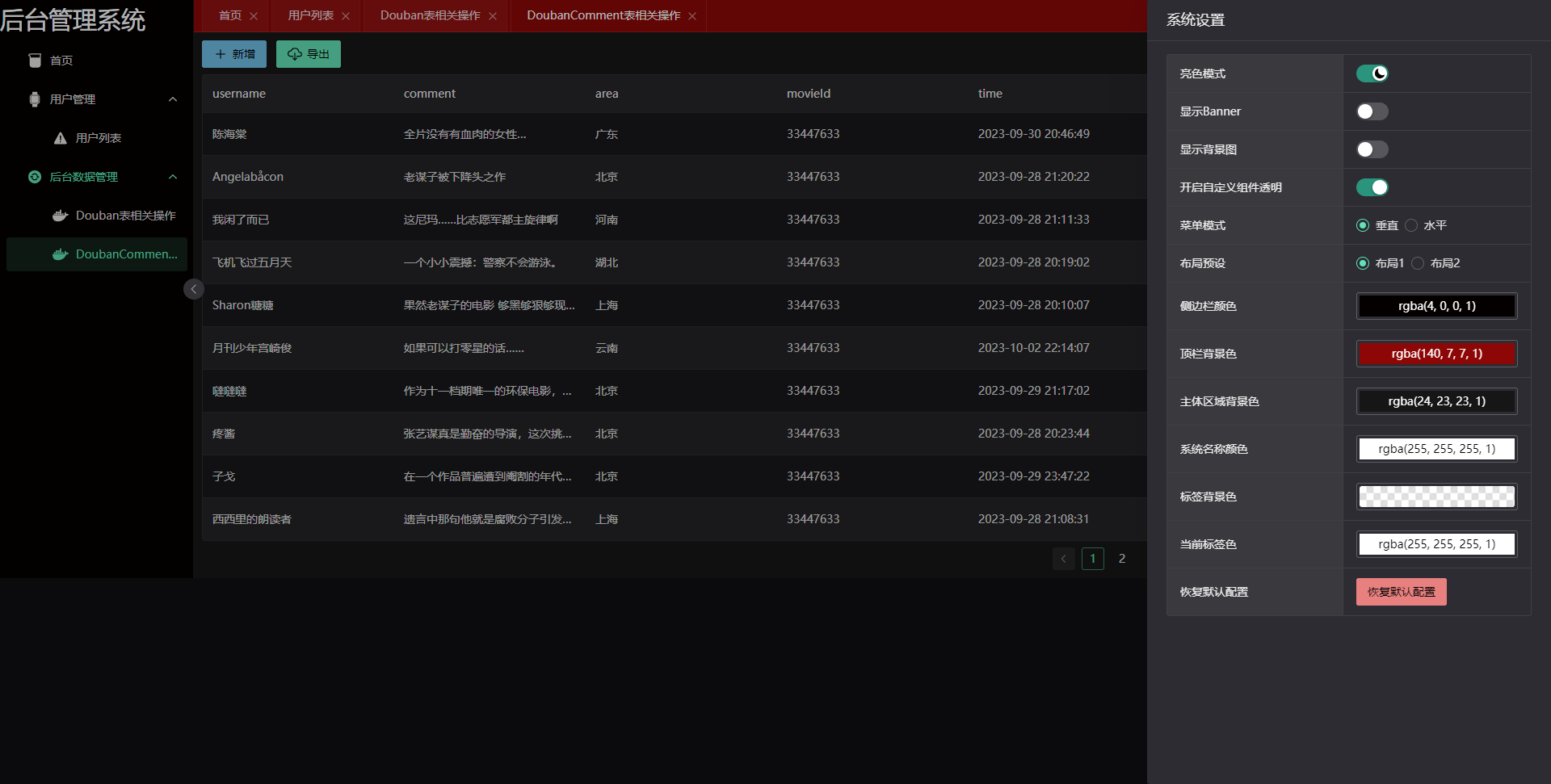
Task: Disable the 亮色模式 switch
Action: [1372, 73]
